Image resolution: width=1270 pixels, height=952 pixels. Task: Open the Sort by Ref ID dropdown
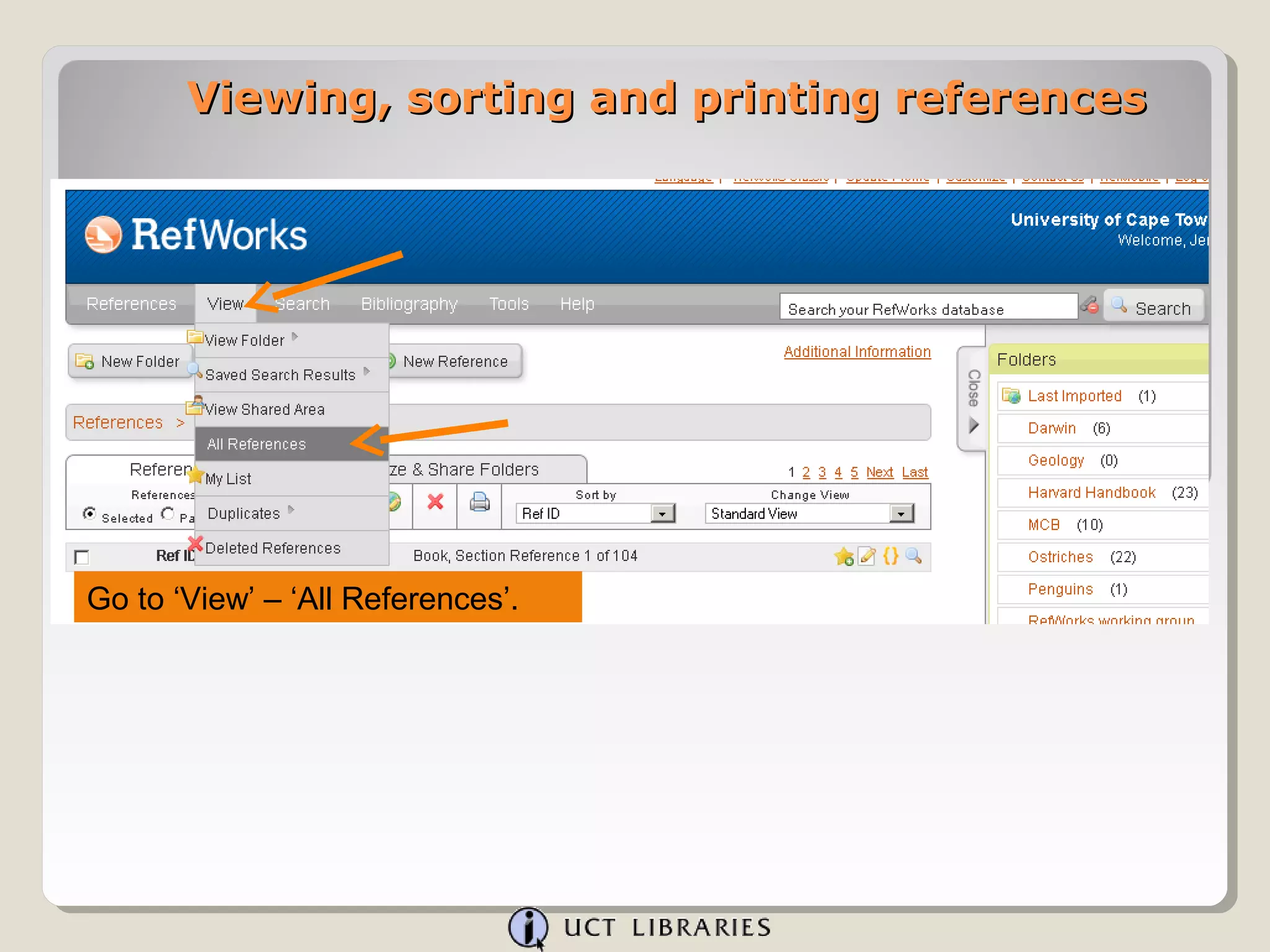point(595,513)
